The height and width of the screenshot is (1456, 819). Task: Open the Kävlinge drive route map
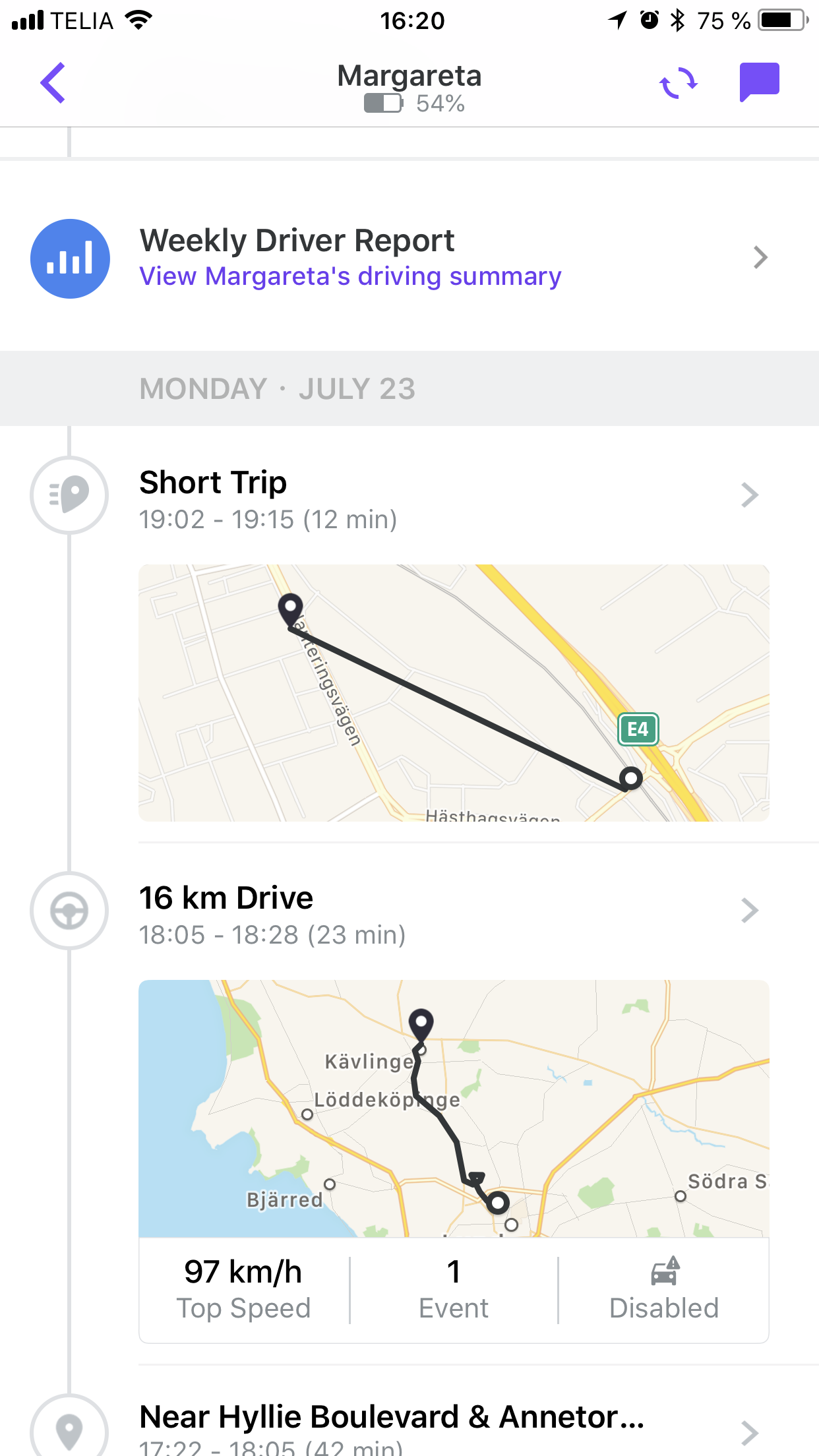click(454, 1108)
